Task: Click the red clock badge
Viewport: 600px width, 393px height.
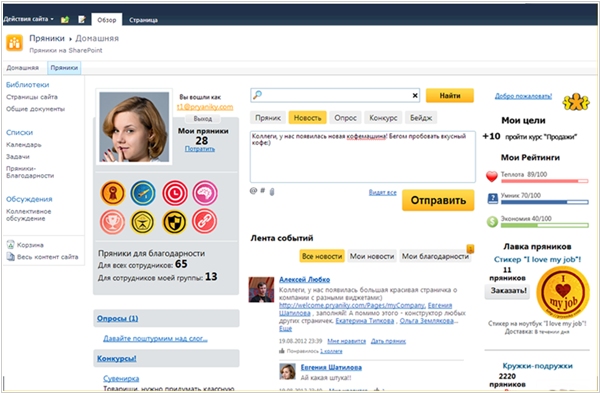Action: coord(175,193)
